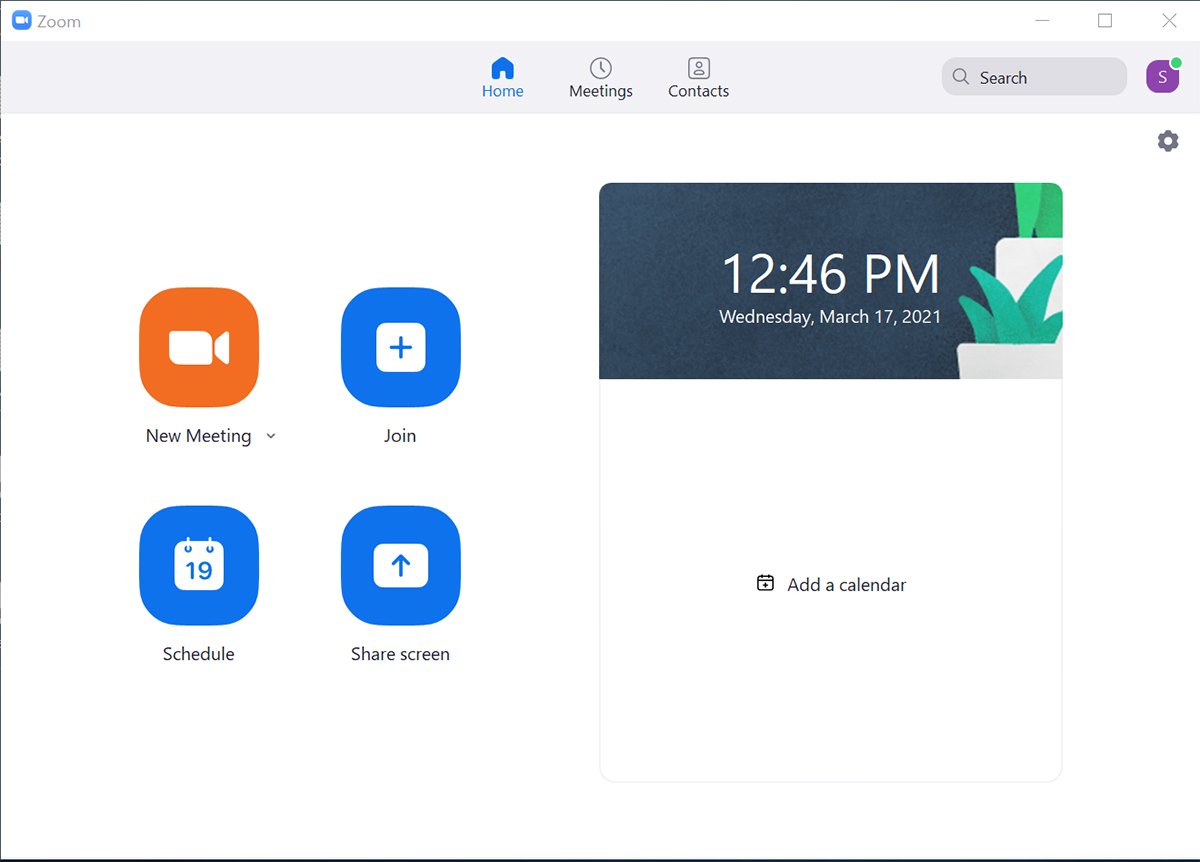Image resolution: width=1200 pixels, height=862 pixels.
Task: Click the magnifier icon in Search
Action: [x=961, y=77]
